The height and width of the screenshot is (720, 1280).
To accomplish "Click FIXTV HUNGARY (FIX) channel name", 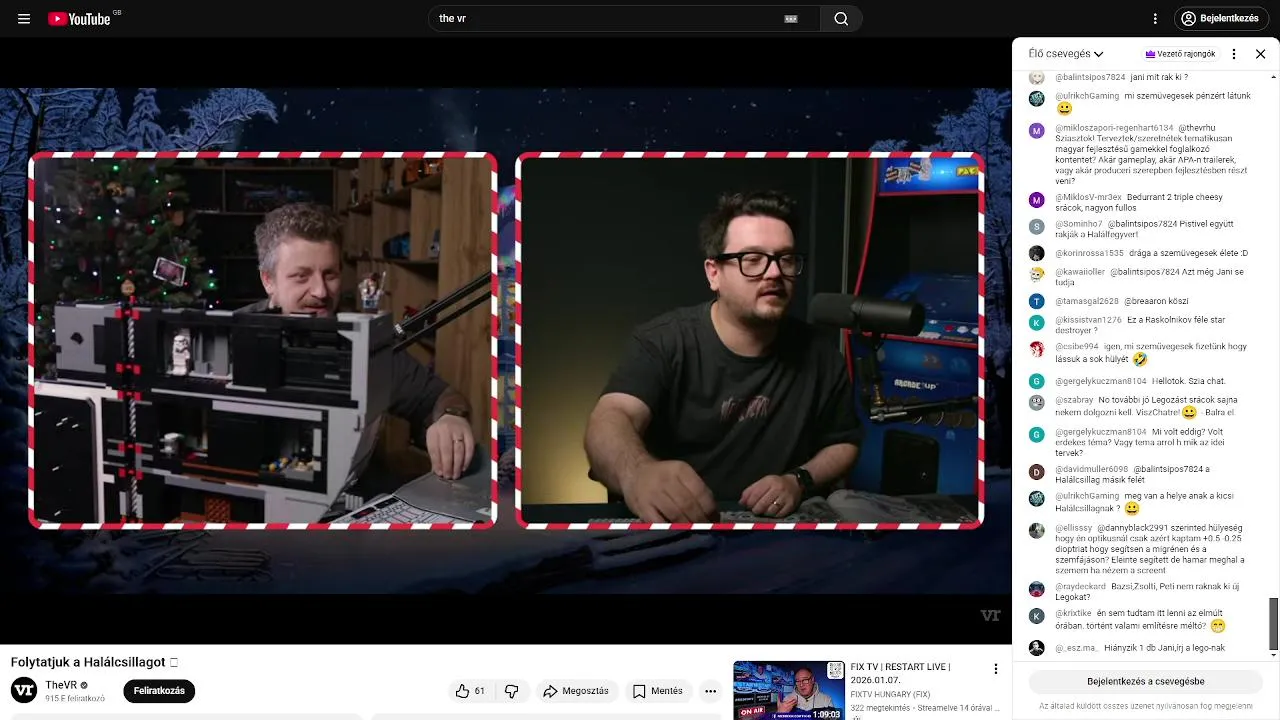I will tap(890, 694).
